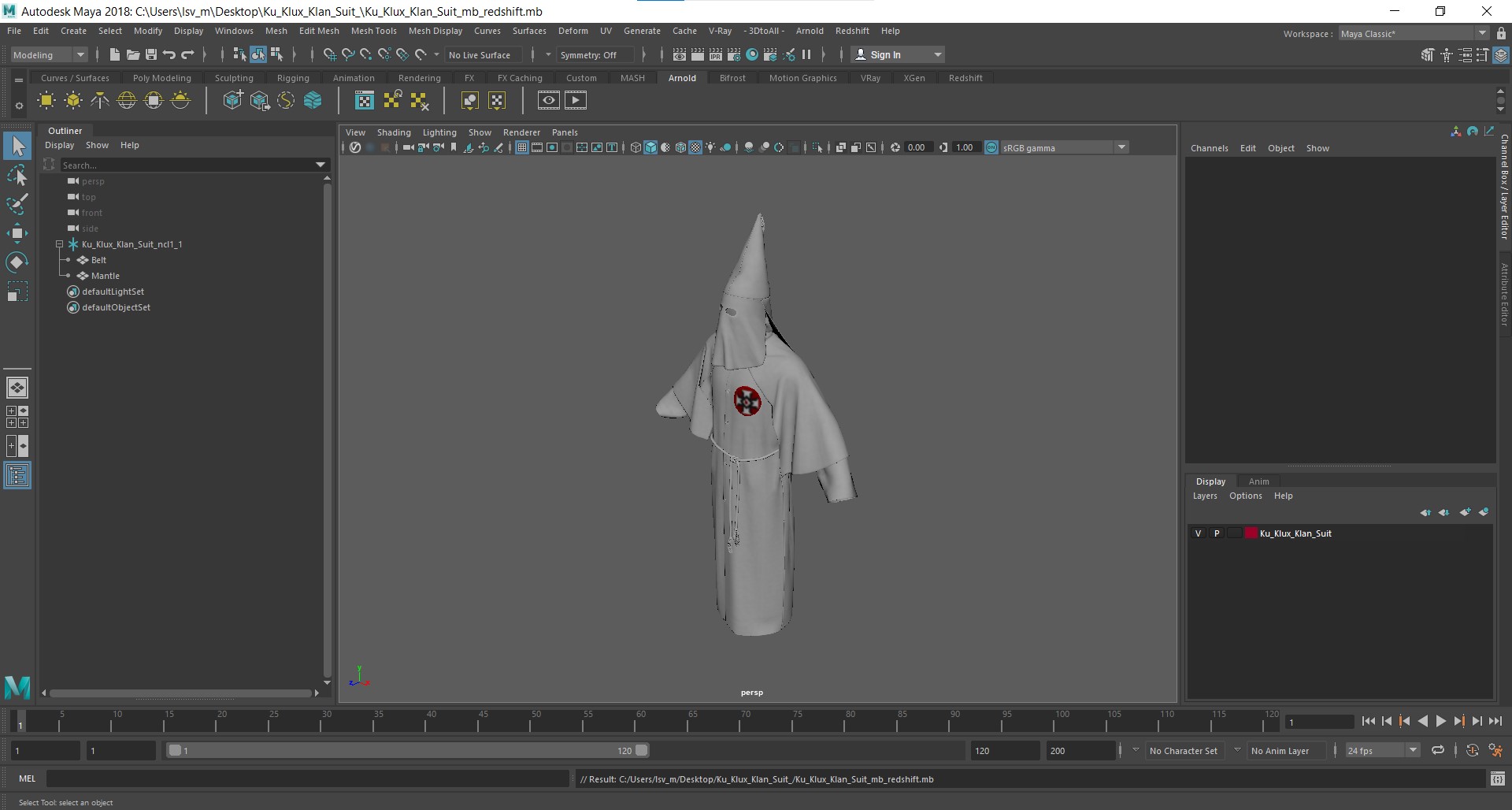Open the sRGB gamma view transform dropdown
The width and height of the screenshot is (1512, 810).
click(1064, 147)
